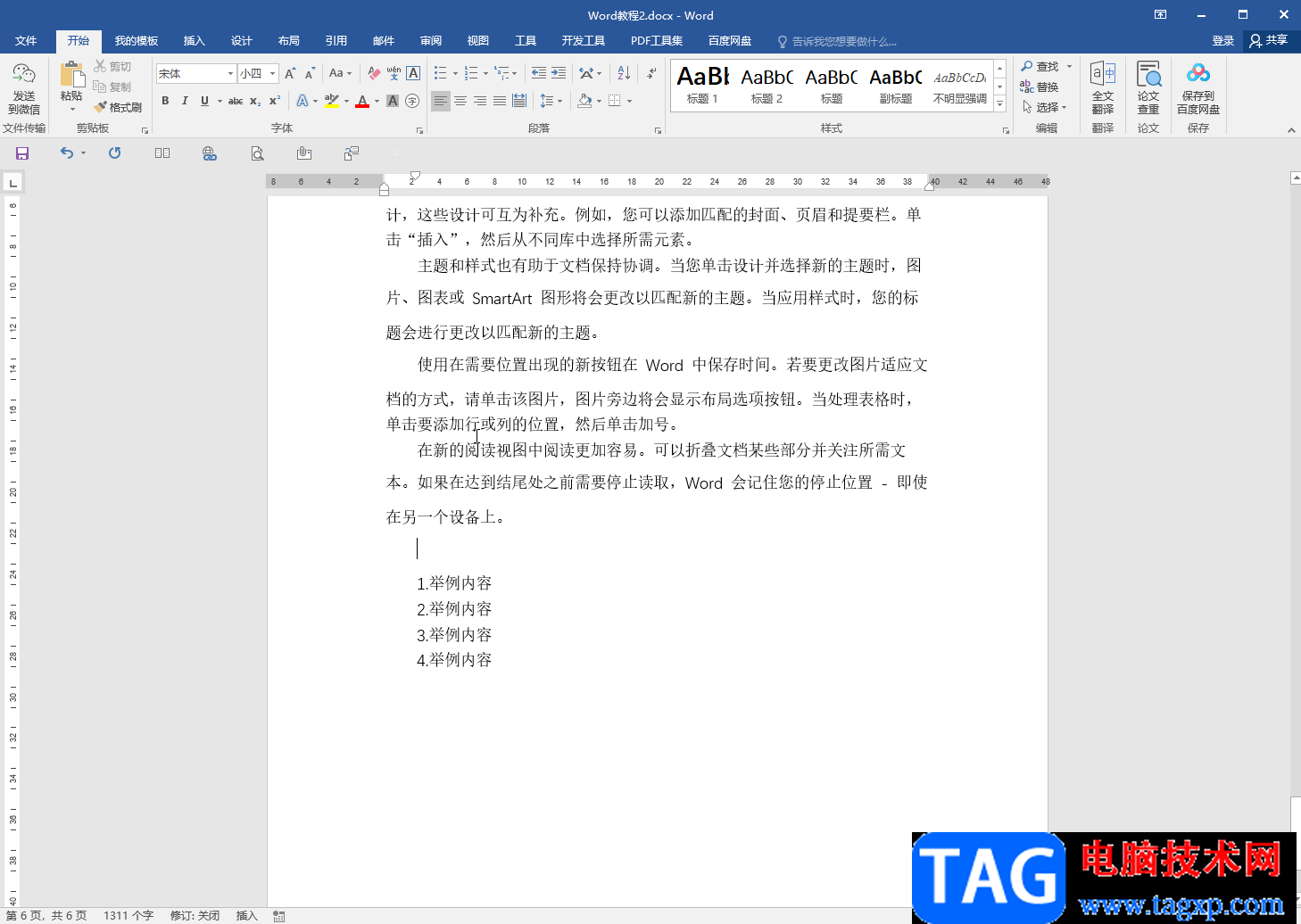
Task: Increase font size with the grow font icon
Action: [x=290, y=73]
